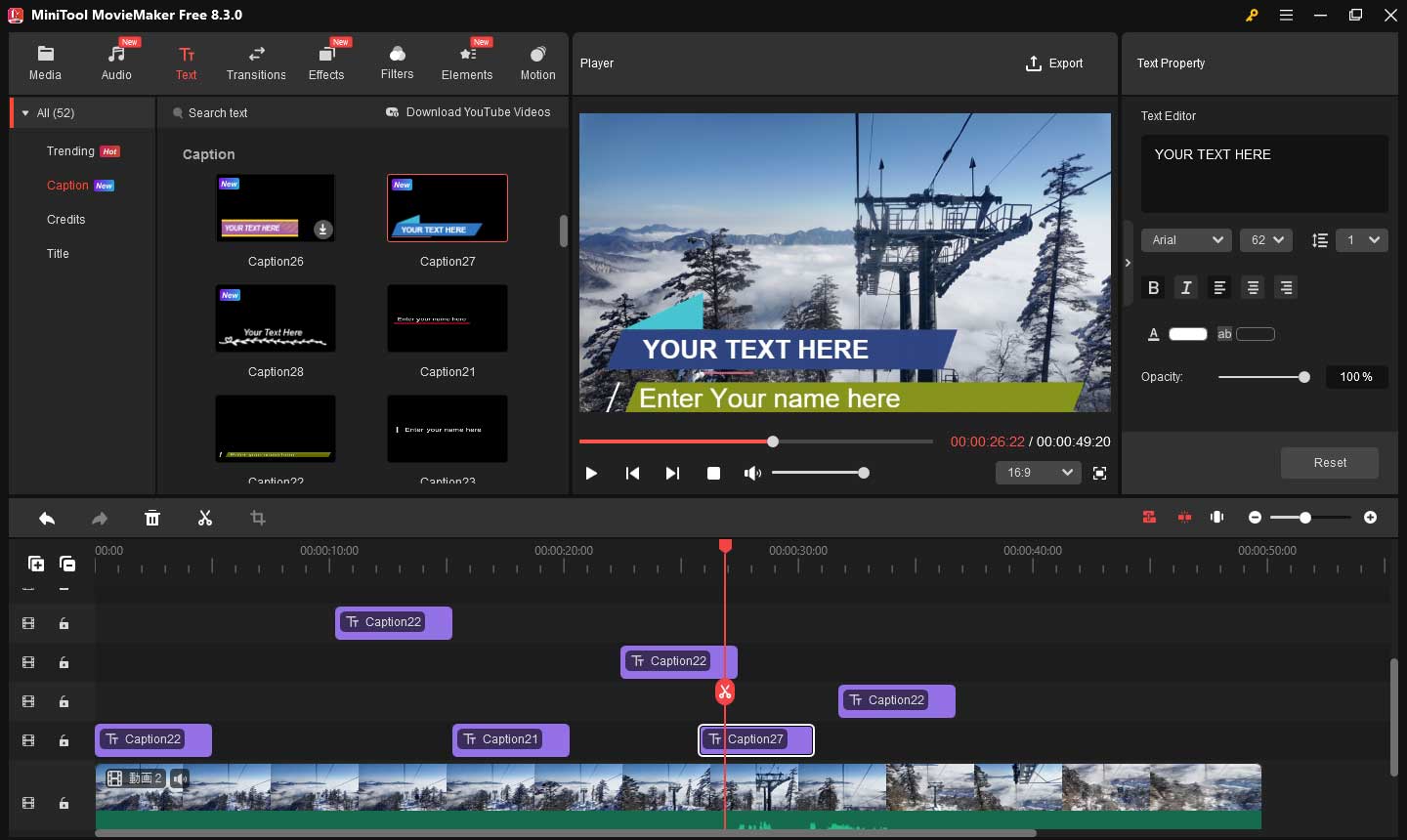Skip to next frame in player
1407x840 pixels.
[x=672, y=473]
